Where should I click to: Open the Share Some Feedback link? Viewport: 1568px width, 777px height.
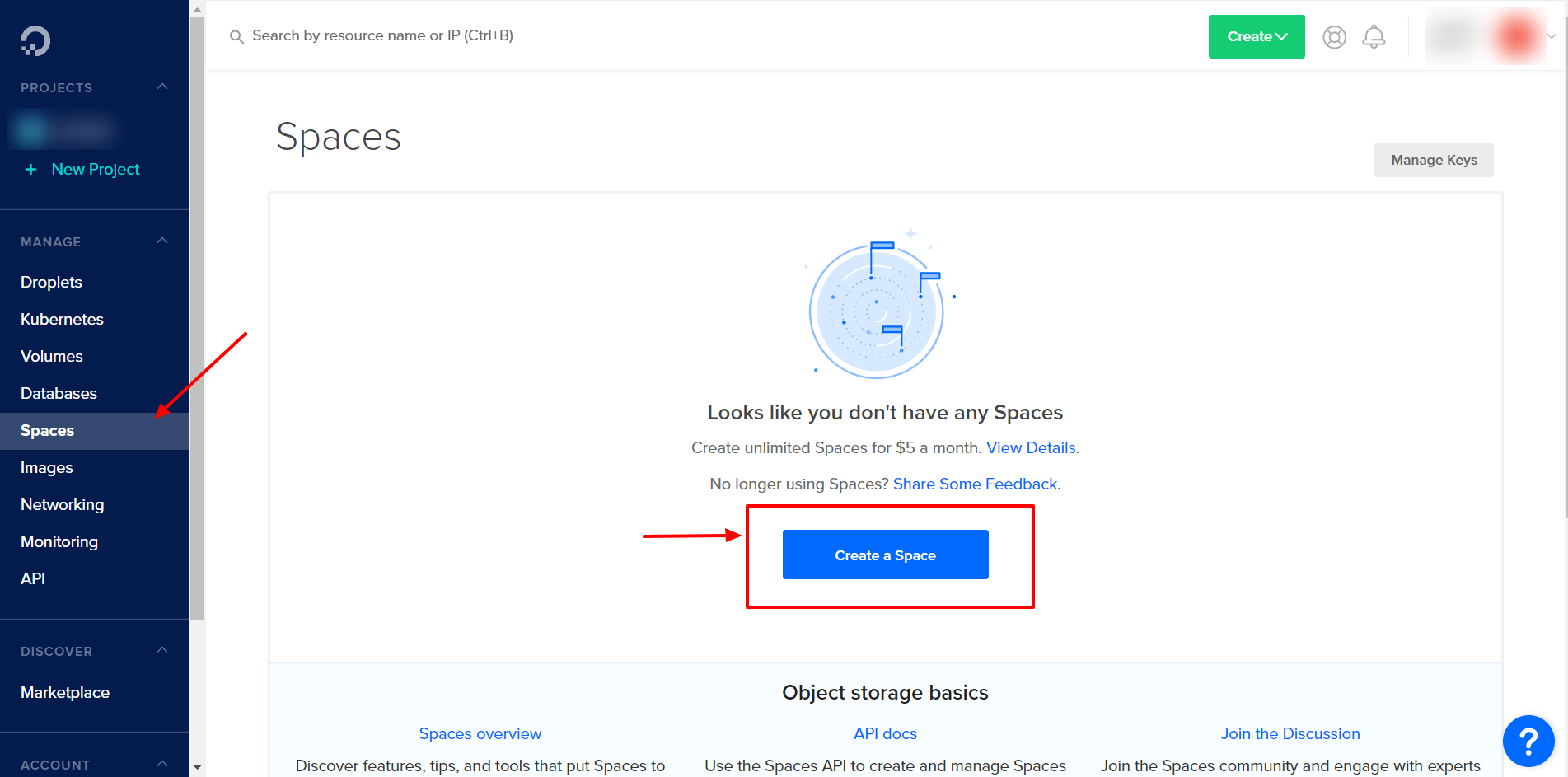[975, 484]
